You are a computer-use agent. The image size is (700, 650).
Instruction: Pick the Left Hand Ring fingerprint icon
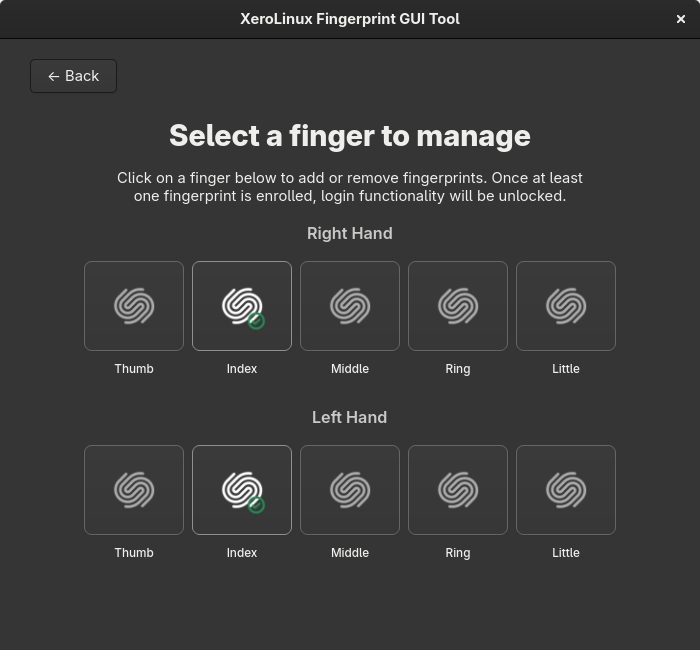[x=458, y=490]
